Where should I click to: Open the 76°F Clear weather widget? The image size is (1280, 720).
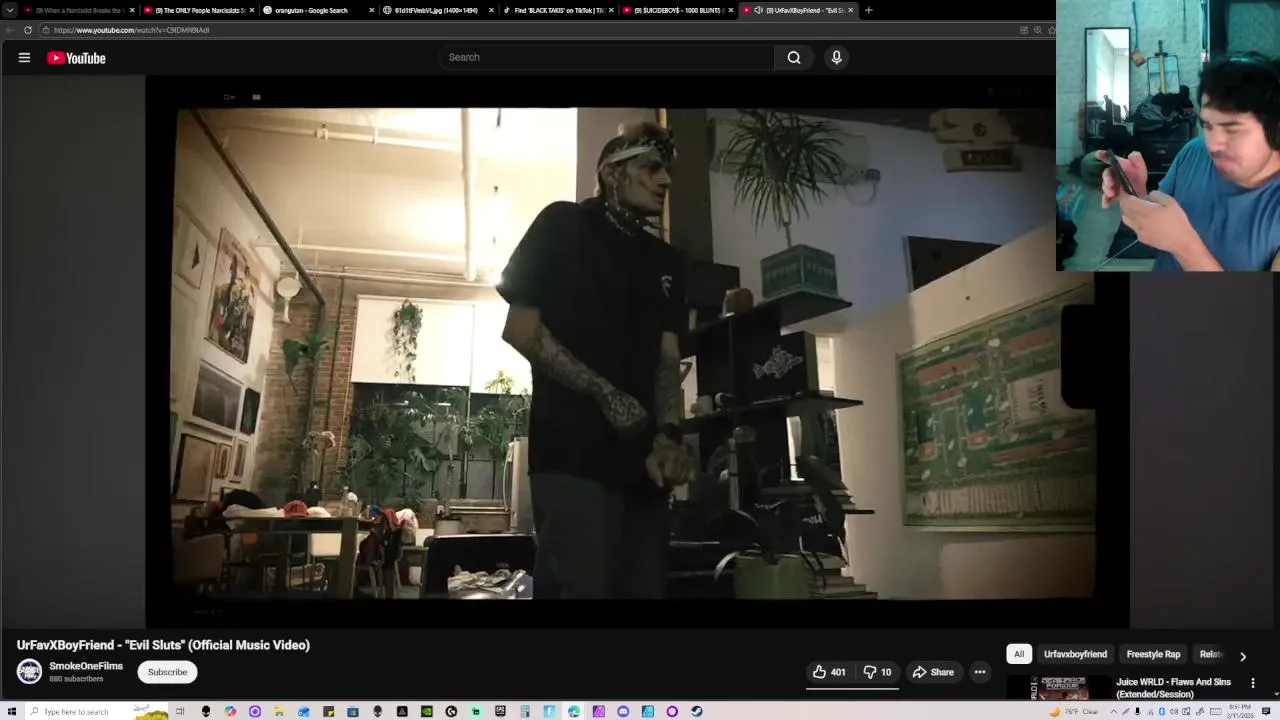(1073, 712)
